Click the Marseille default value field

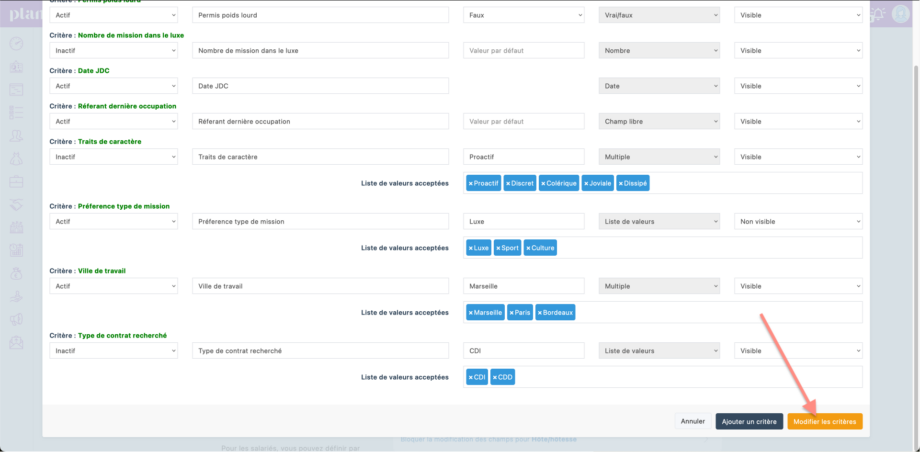point(524,286)
